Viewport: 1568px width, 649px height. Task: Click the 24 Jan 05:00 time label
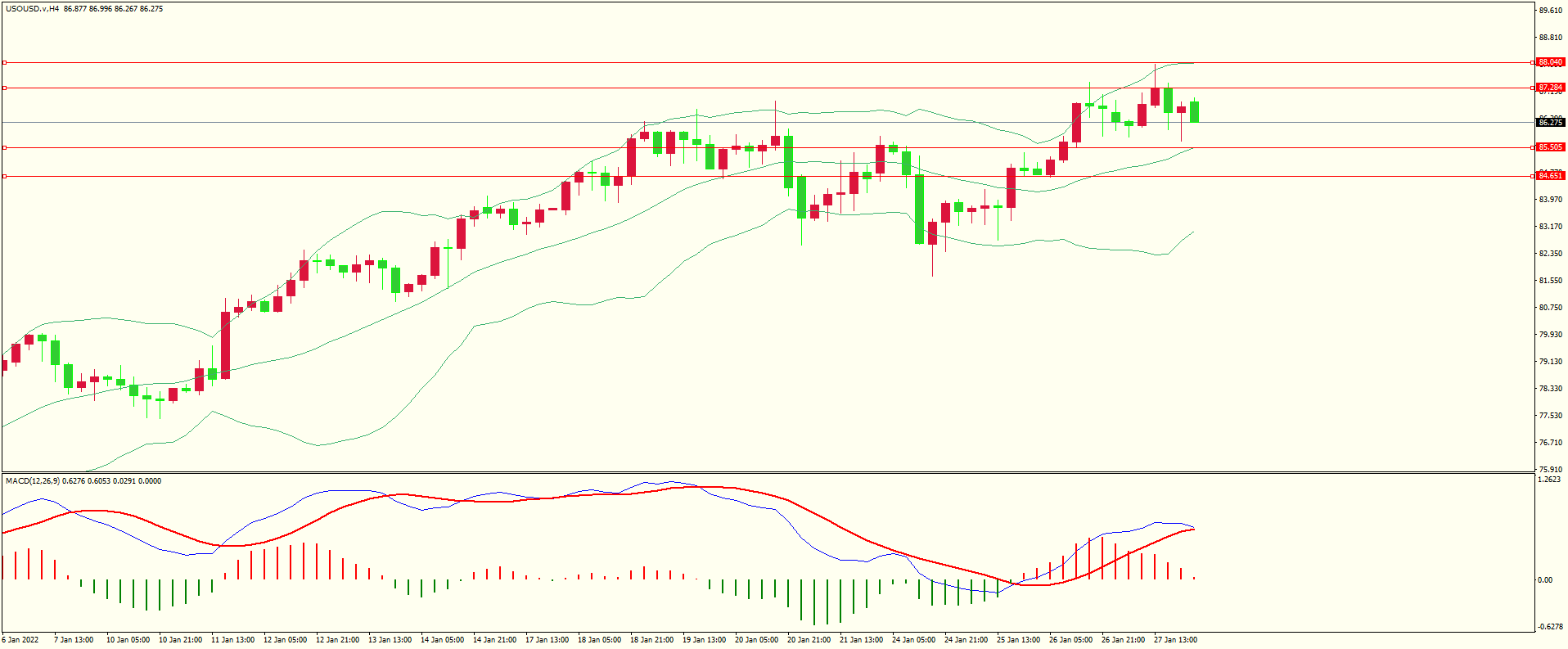point(913,640)
